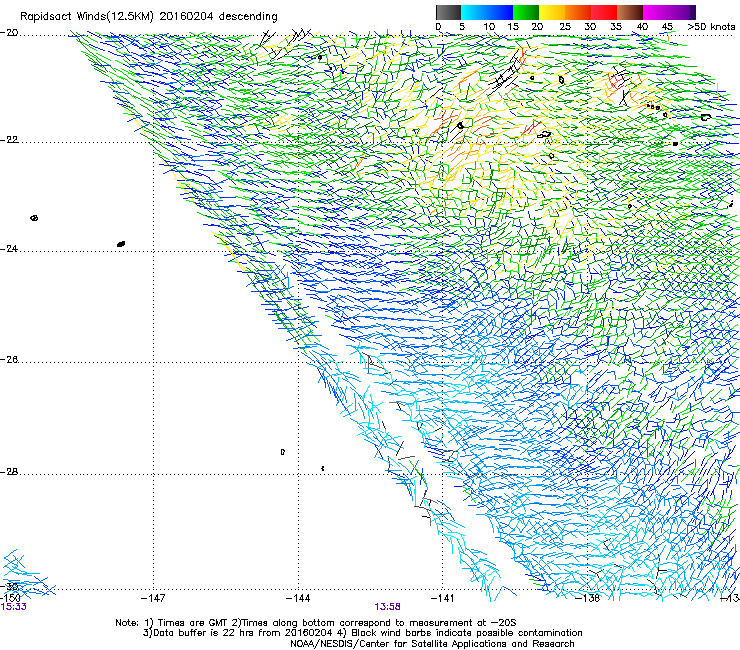This screenshot has height=650, width=740.
Task: Click the '-22' latitude label
Action: coord(9,139)
